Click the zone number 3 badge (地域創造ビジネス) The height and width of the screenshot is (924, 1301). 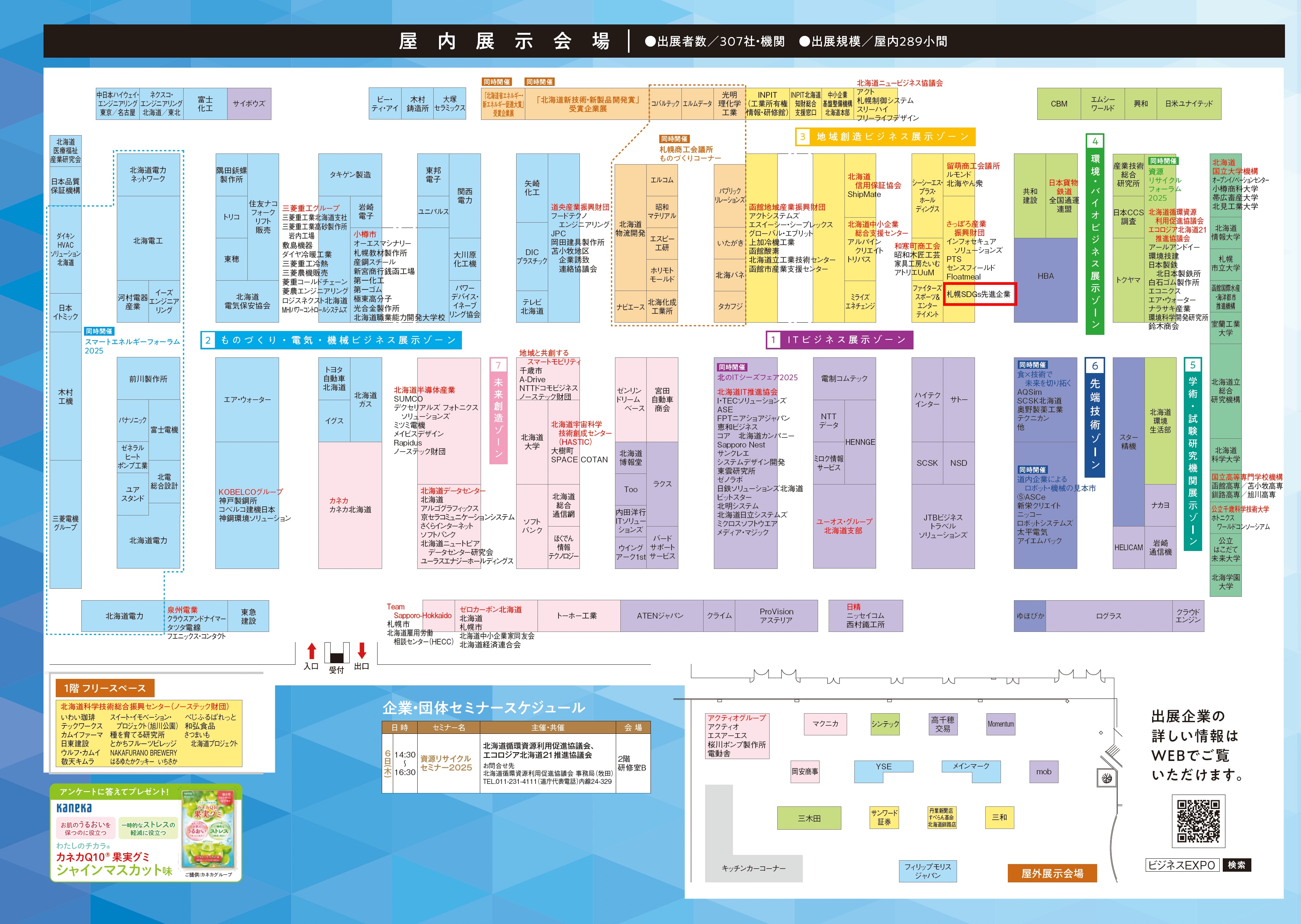803,137
